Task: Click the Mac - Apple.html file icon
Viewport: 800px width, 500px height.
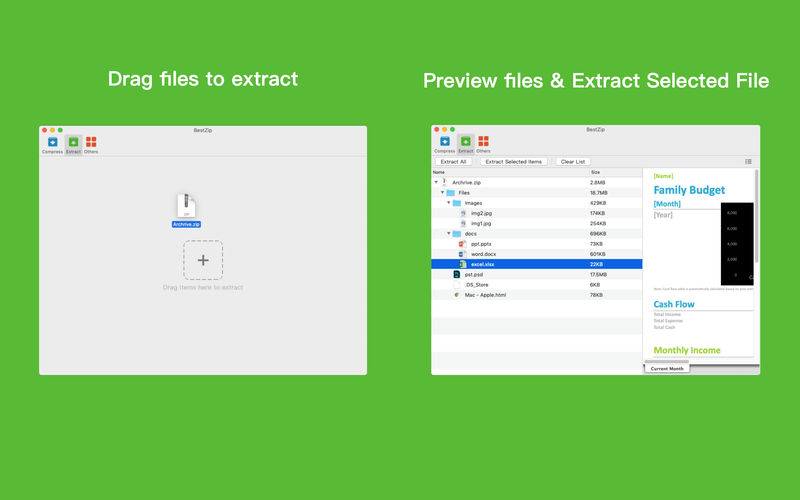Action: (457, 295)
